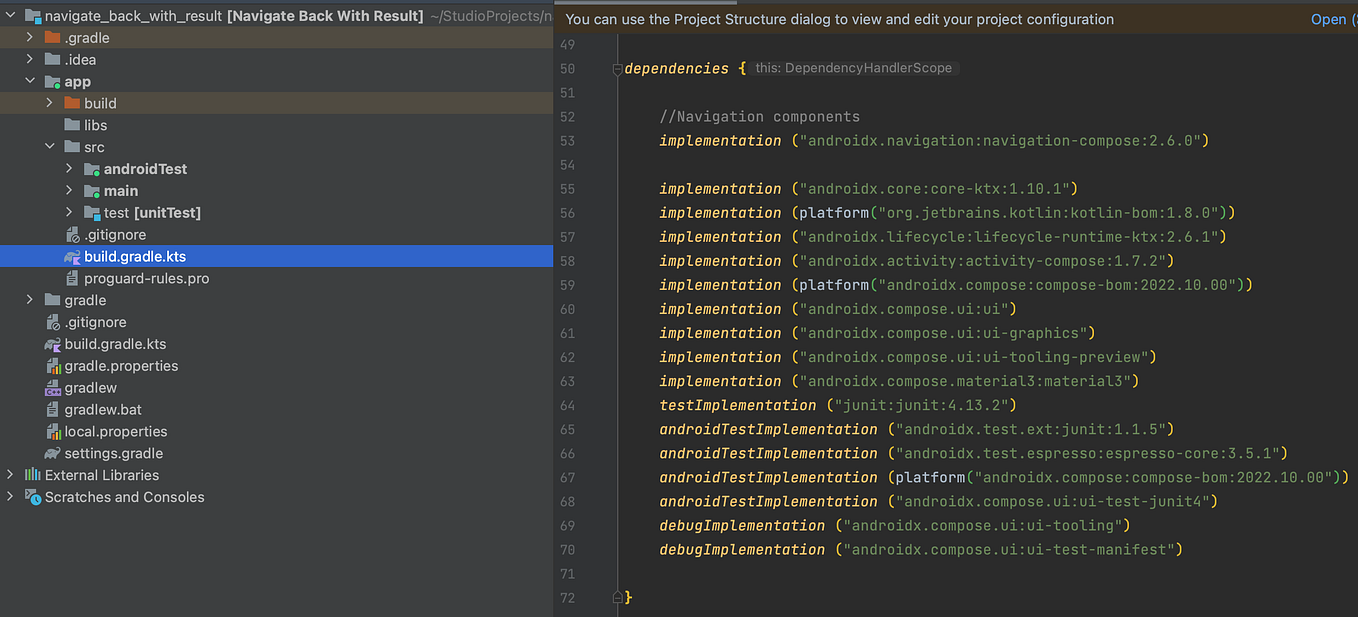The image size is (1358, 617).
Task: Collapse the app module folder
Action: (x=30, y=82)
